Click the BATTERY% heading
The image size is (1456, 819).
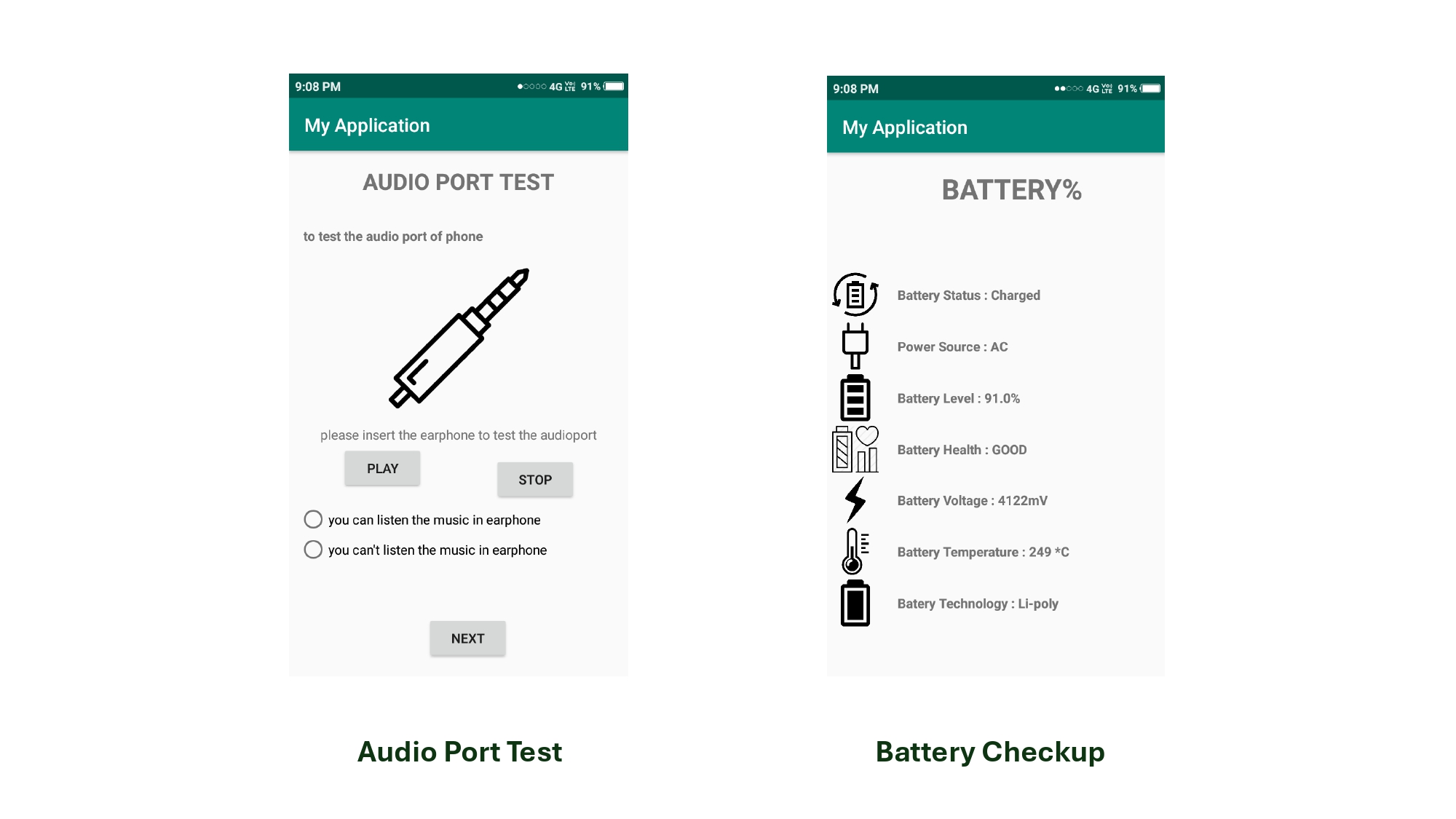1011,190
